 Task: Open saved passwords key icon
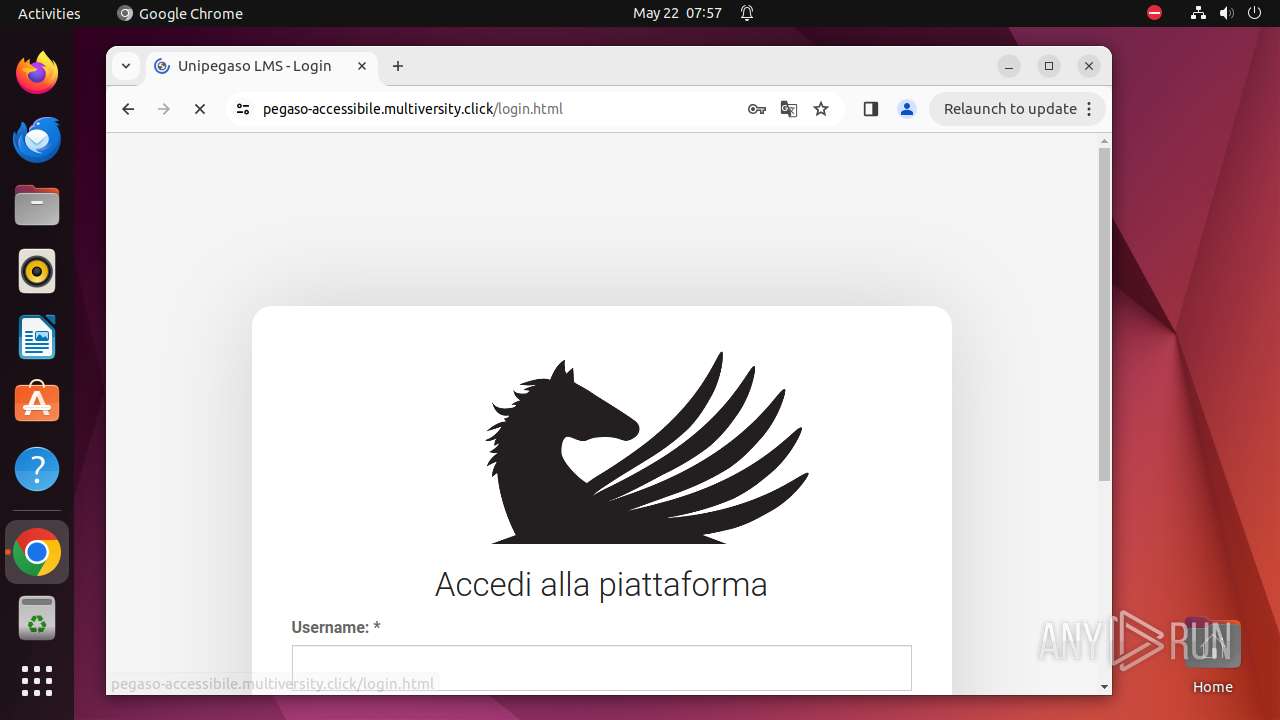point(757,109)
